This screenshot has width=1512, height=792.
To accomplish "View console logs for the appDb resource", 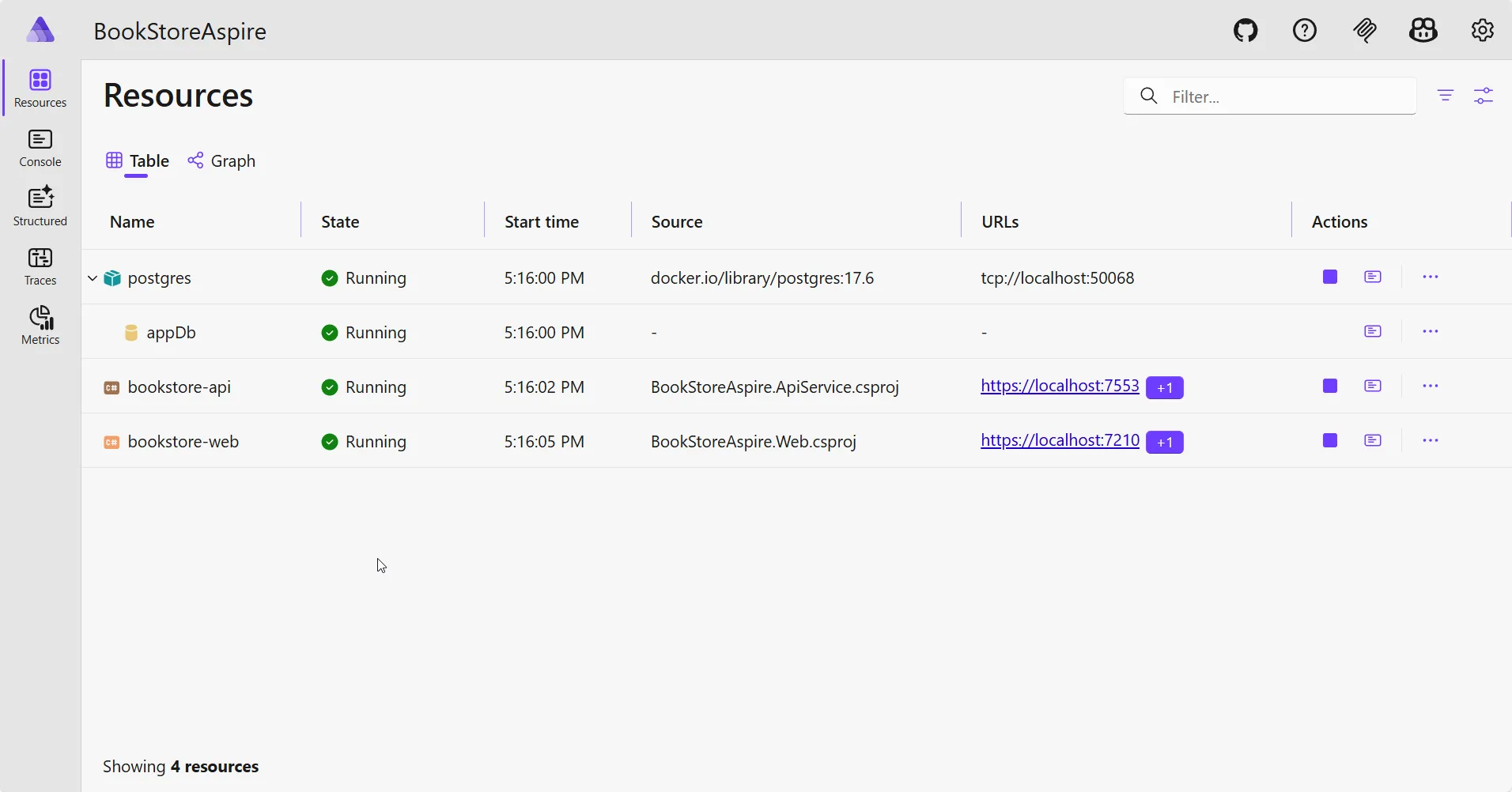I will 1374,331.
